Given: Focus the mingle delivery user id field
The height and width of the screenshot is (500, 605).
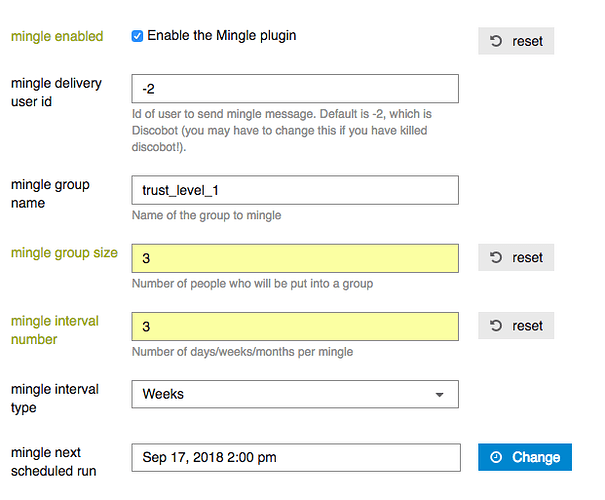Looking at the screenshot, I should [x=295, y=89].
